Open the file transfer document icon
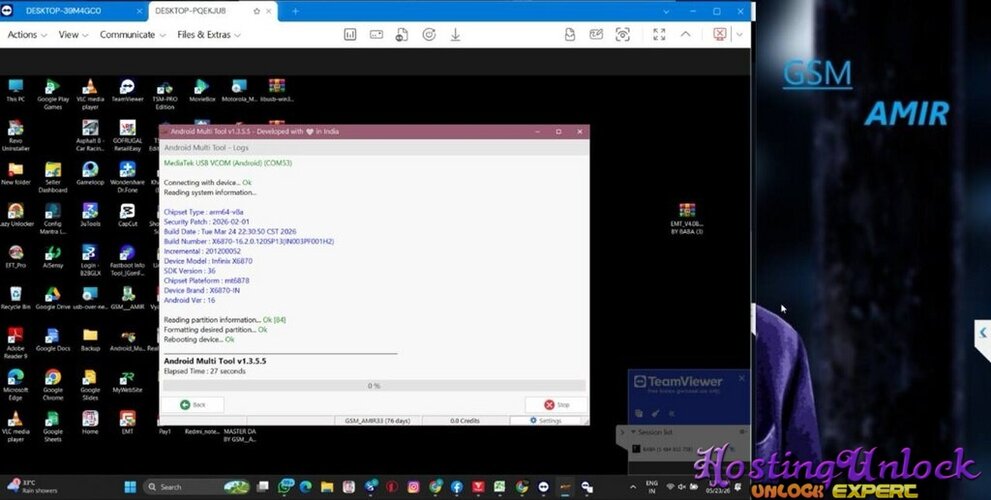 402,35
